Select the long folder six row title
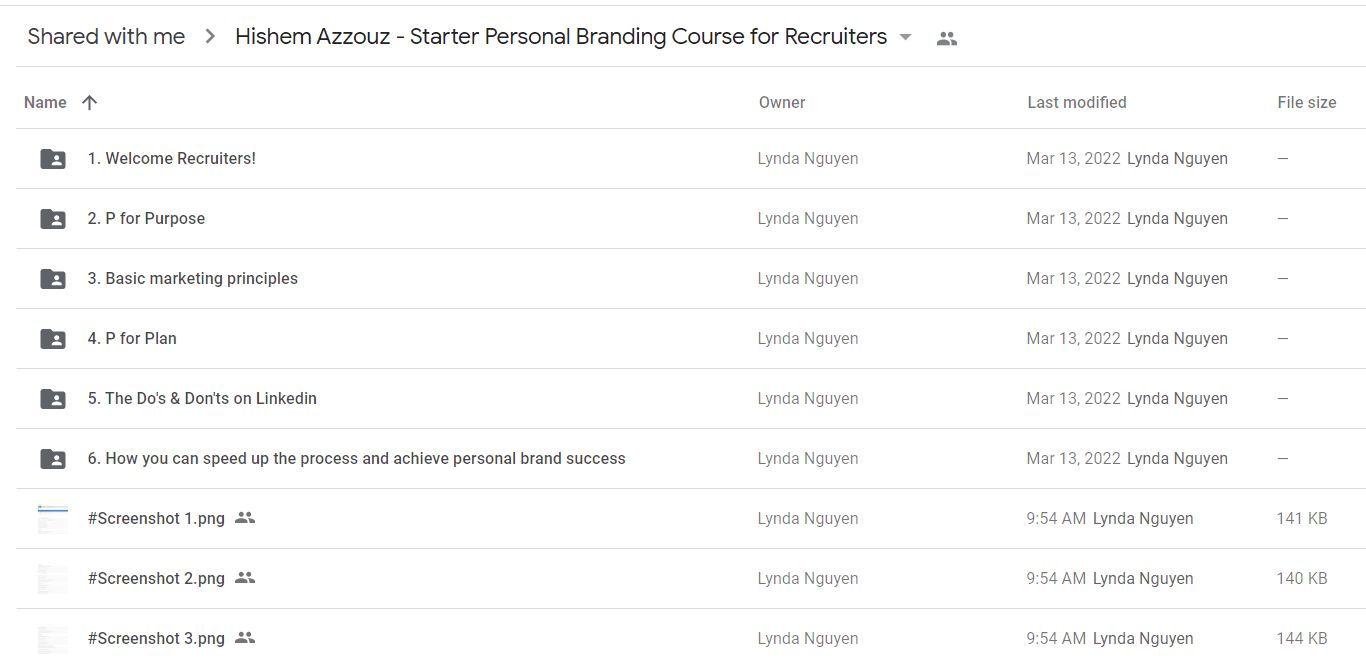This screenshot has height=667, width=1366. tap(356, 458)
